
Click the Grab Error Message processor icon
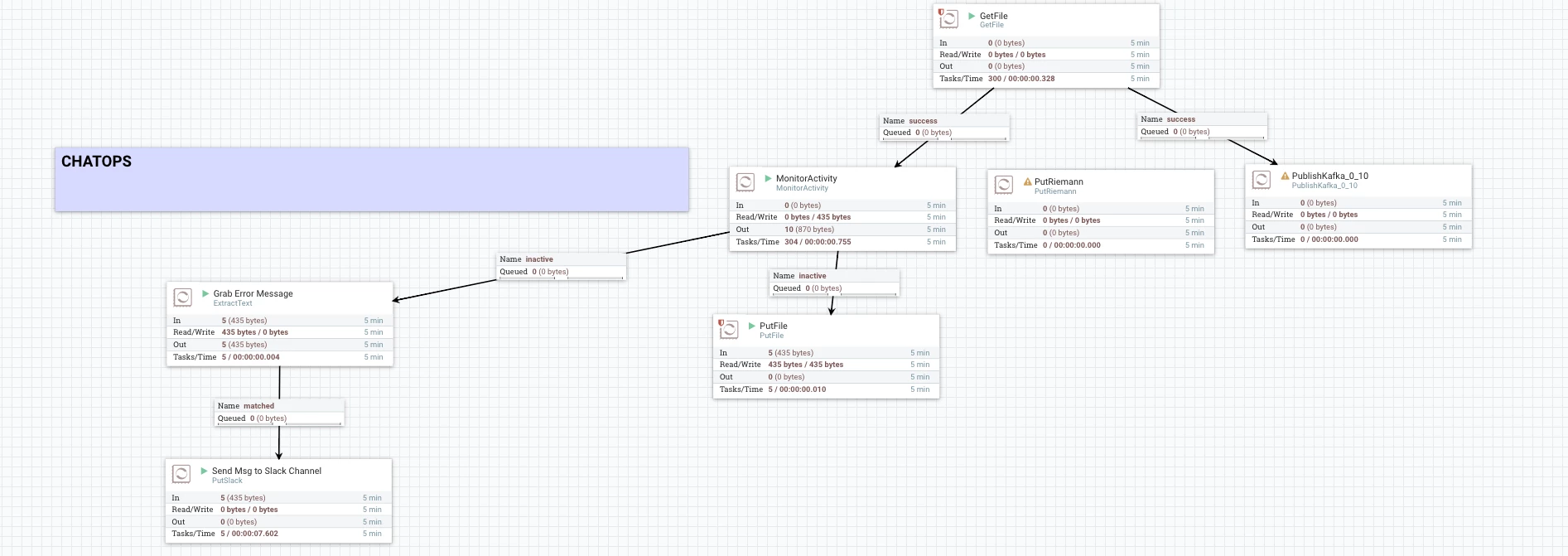tap(183, 297)
